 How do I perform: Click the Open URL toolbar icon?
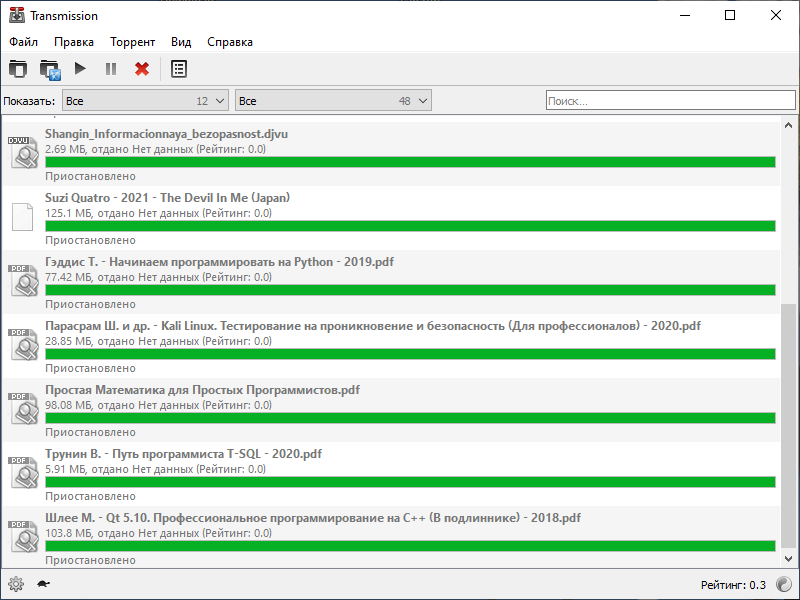coord(50,69)
